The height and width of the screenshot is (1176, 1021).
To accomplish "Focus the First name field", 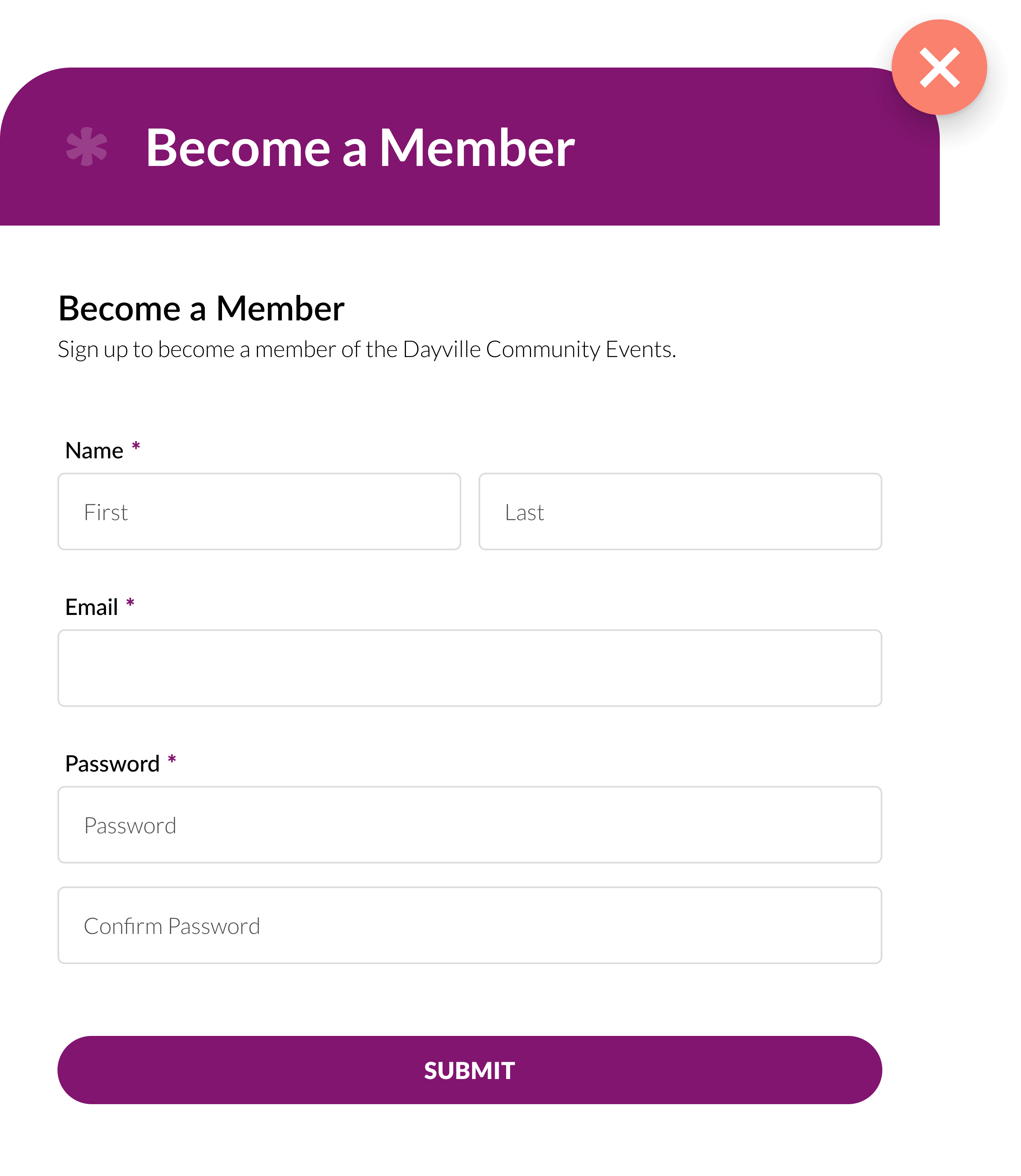I will coord(259,511).
